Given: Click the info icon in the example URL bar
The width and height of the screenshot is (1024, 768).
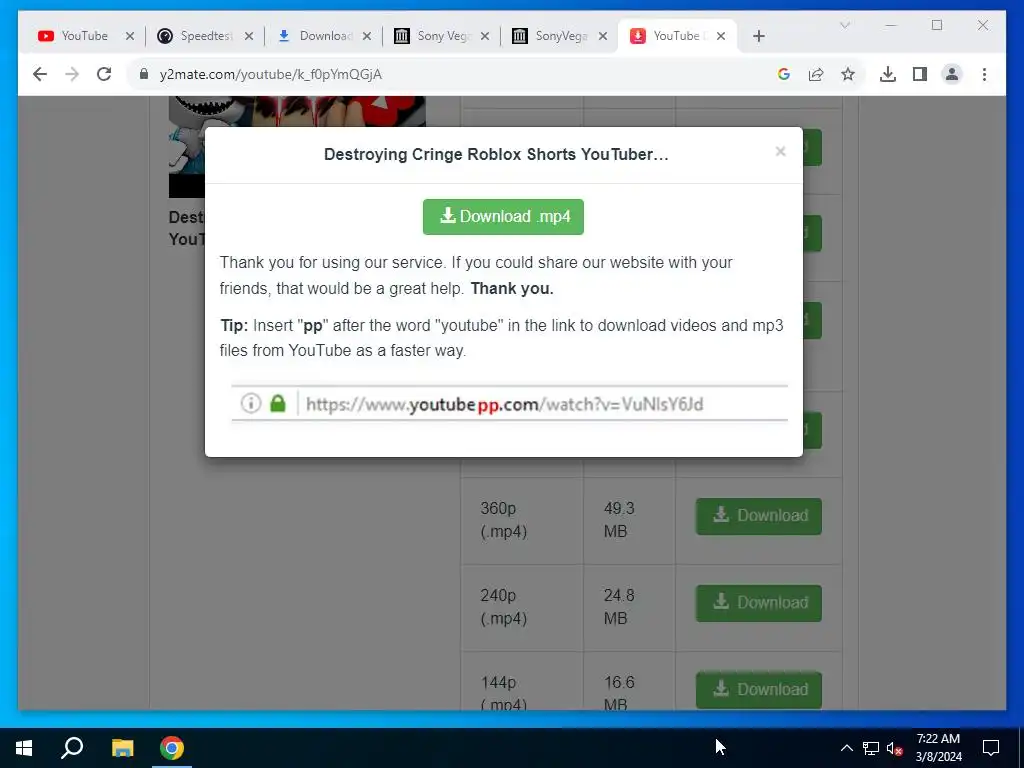Looking at the screenshot, I should (251, 404).
